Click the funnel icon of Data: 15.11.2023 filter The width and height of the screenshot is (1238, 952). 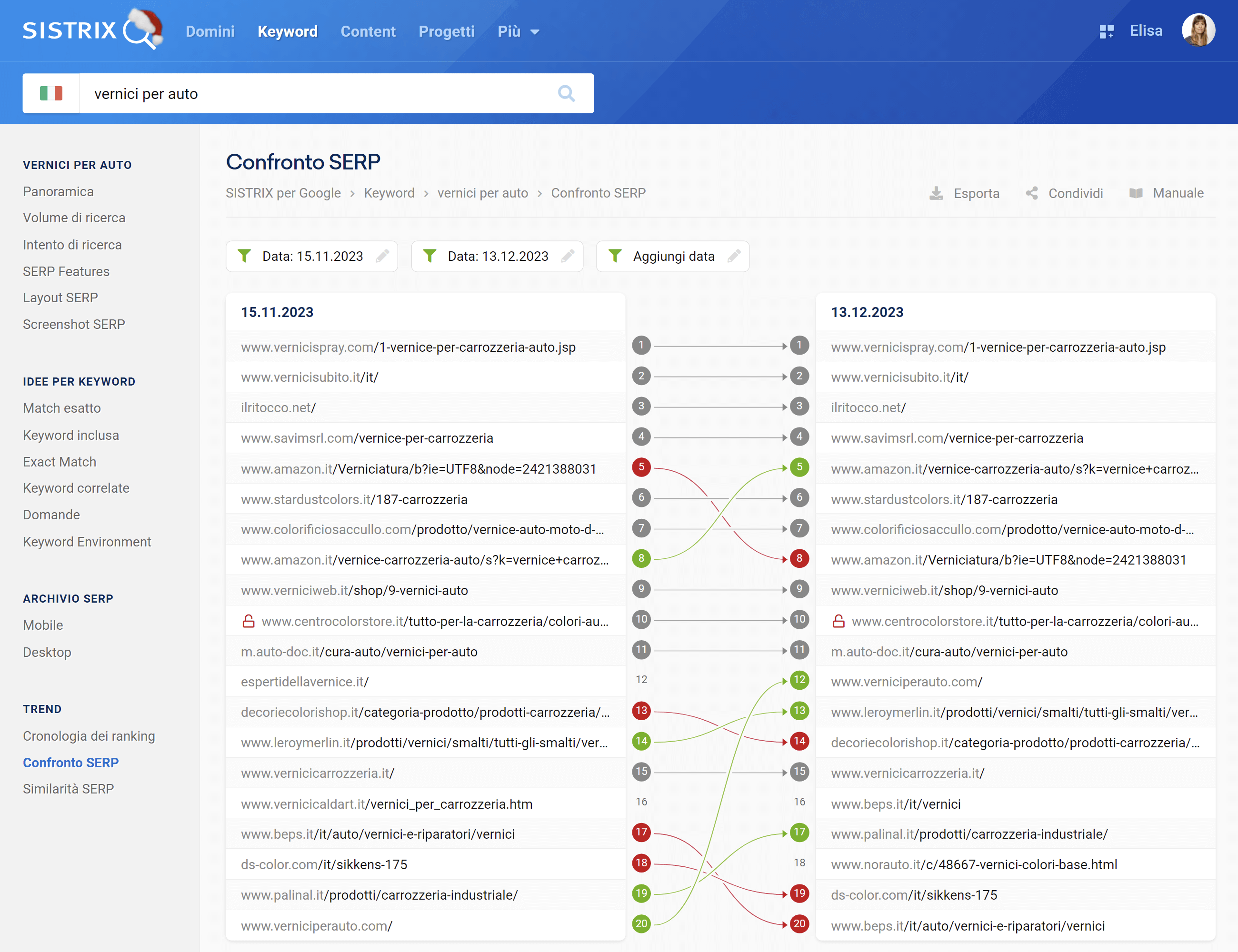(x=244, y=256)
